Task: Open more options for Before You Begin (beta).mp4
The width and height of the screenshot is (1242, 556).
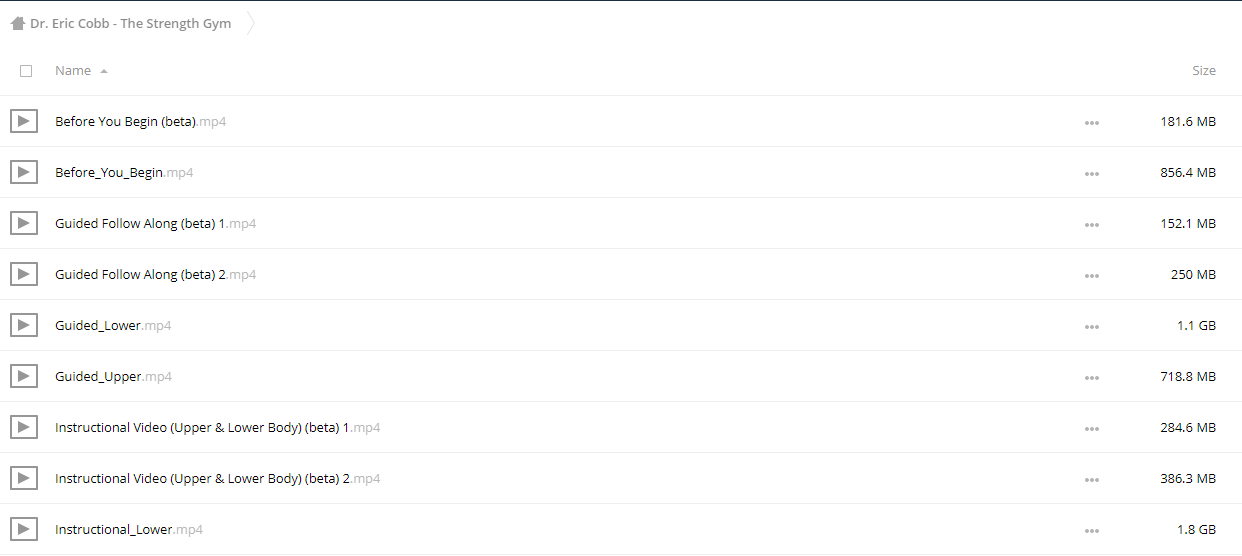Action: tap(1091, 123)
